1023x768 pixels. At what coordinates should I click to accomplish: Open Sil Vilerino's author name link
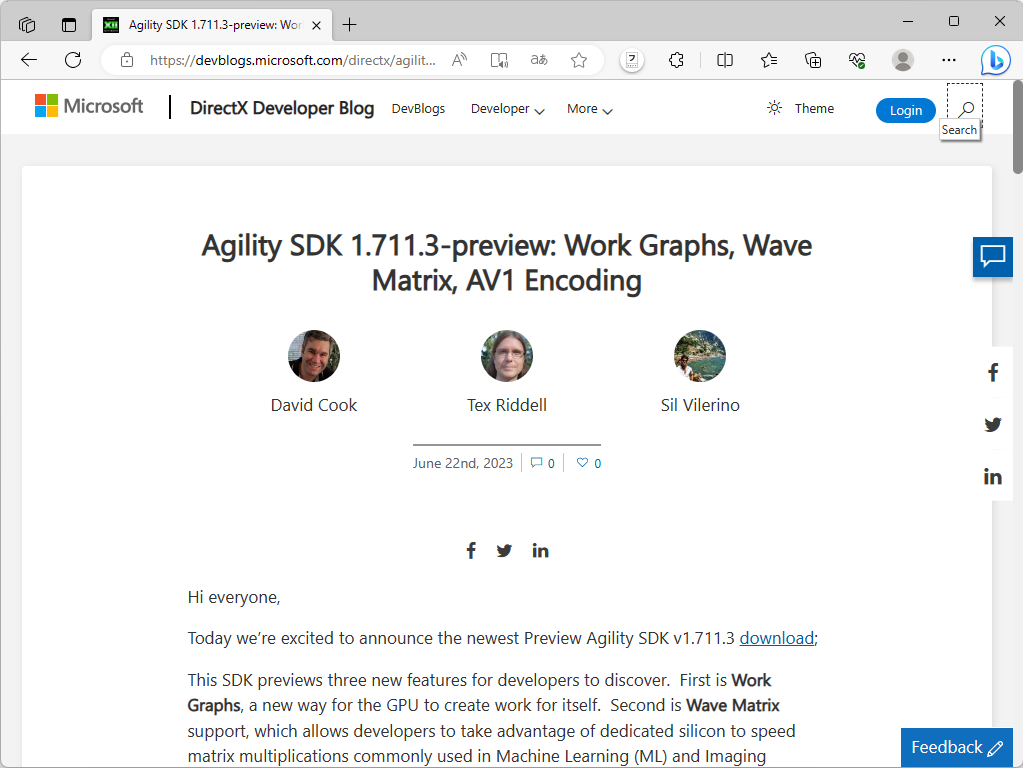point(700,405)
